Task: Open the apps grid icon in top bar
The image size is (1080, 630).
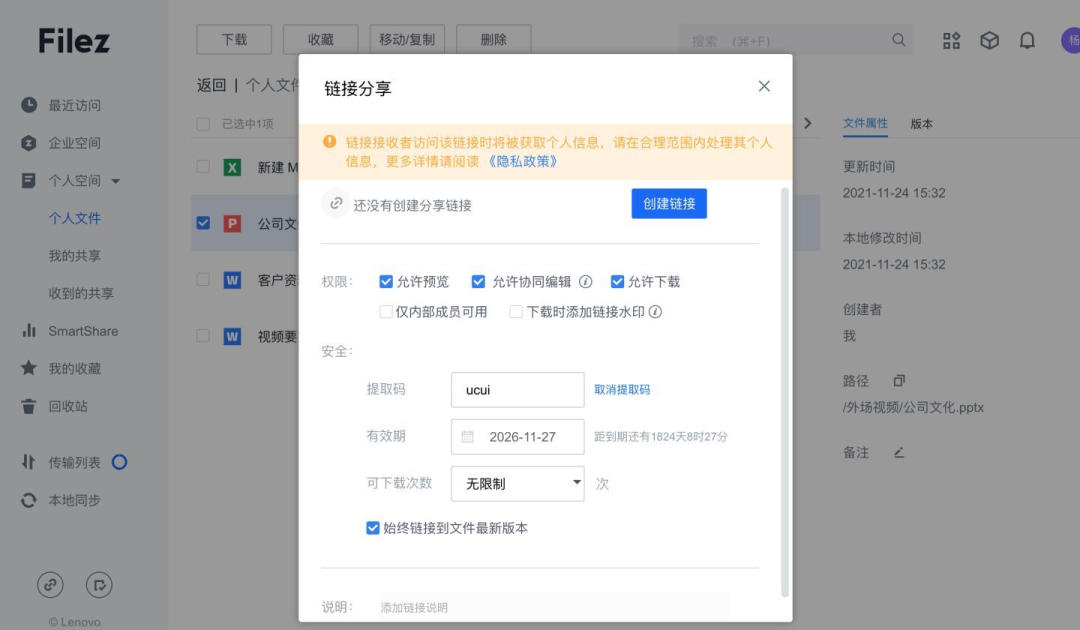Action: click(x=951, y=40)
